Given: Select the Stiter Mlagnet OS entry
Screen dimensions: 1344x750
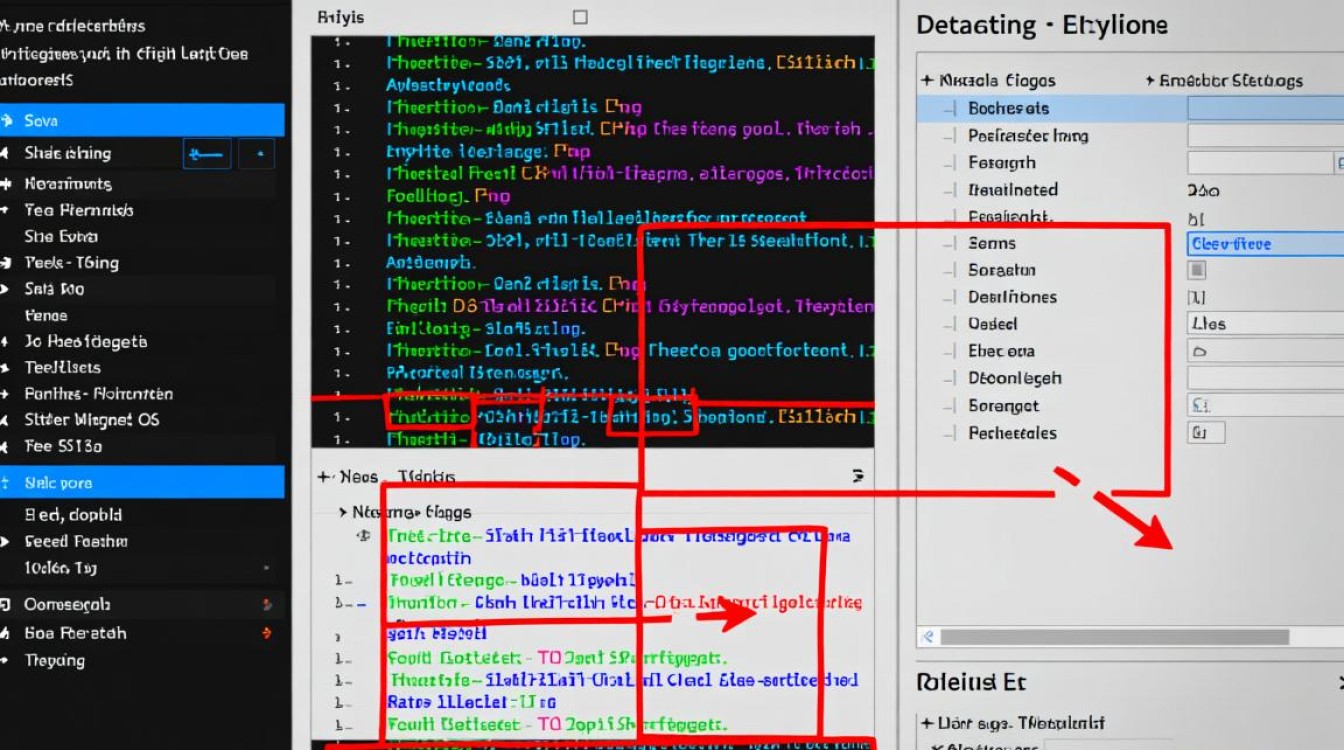Looking at the screenshot, I should point(92,420).
